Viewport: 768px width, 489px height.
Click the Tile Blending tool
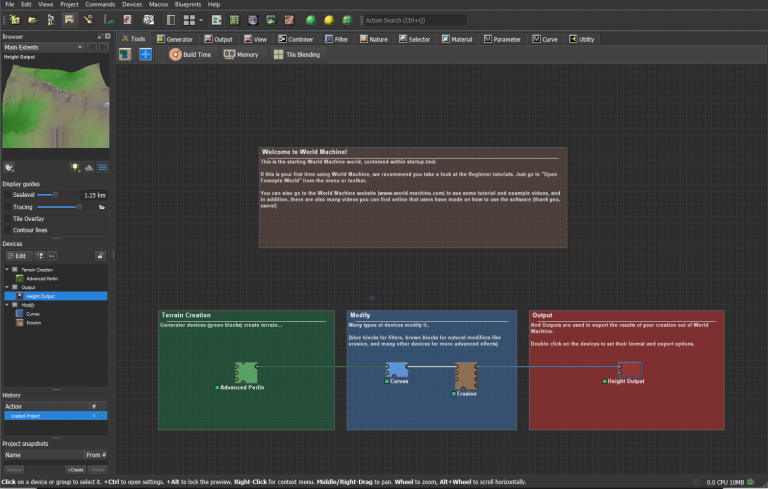pyautogui.click(x=297, y=55)
